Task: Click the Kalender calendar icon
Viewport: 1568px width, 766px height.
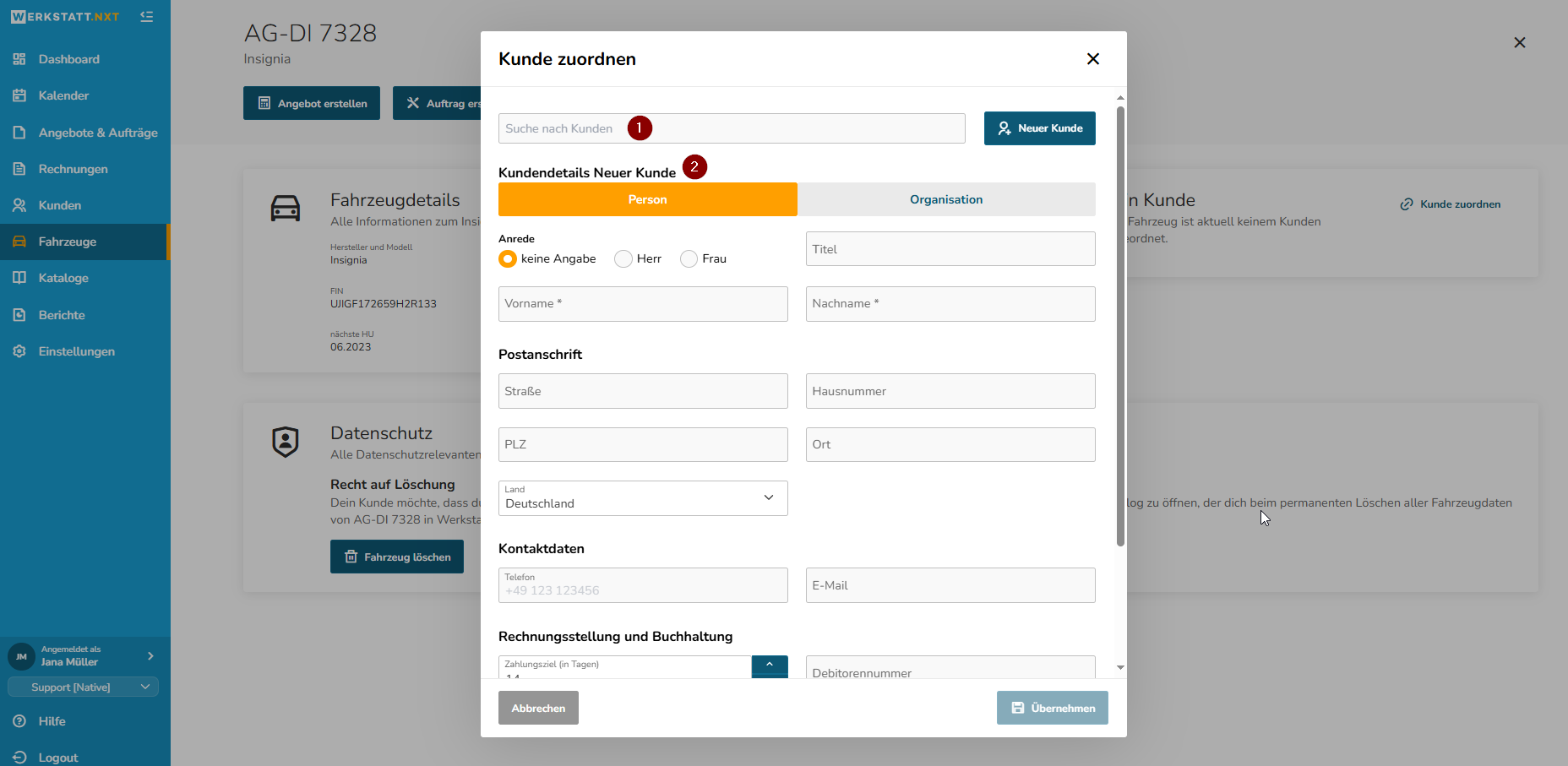Action: pos(19,95)
